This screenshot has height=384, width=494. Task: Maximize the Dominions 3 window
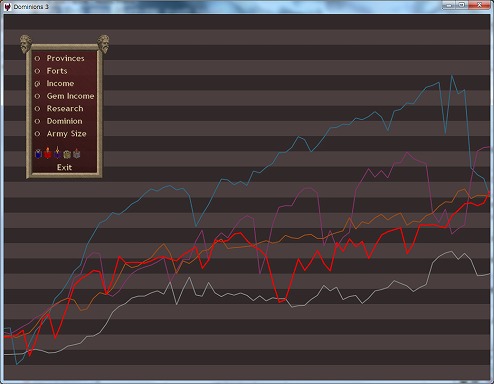tap(462, 5)
